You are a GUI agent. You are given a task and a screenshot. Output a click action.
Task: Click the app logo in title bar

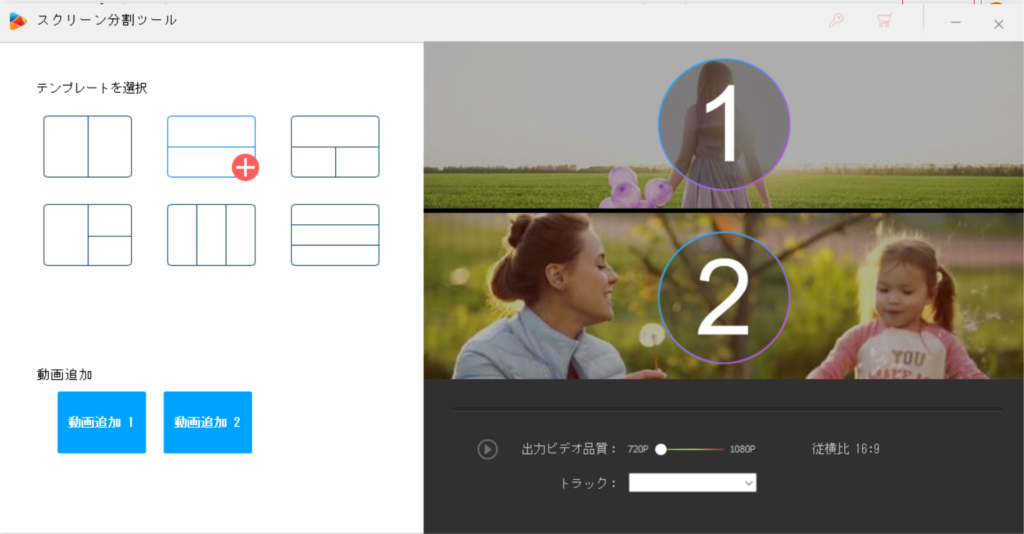tap(18, 21)
